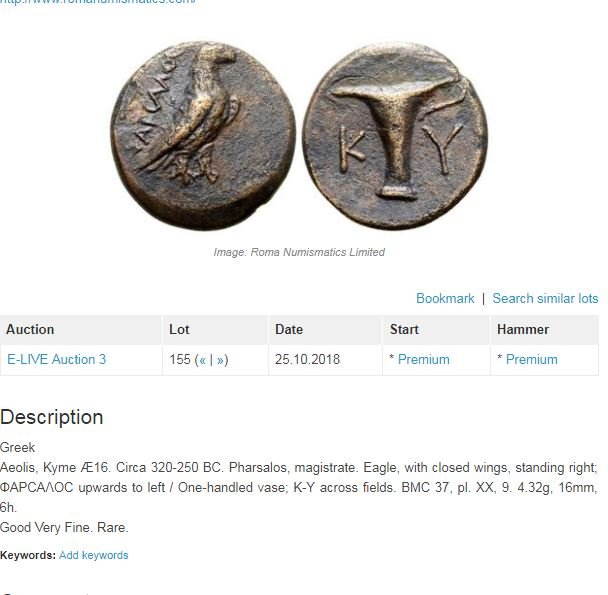Click Add keywords link

(x=93, y=555)
